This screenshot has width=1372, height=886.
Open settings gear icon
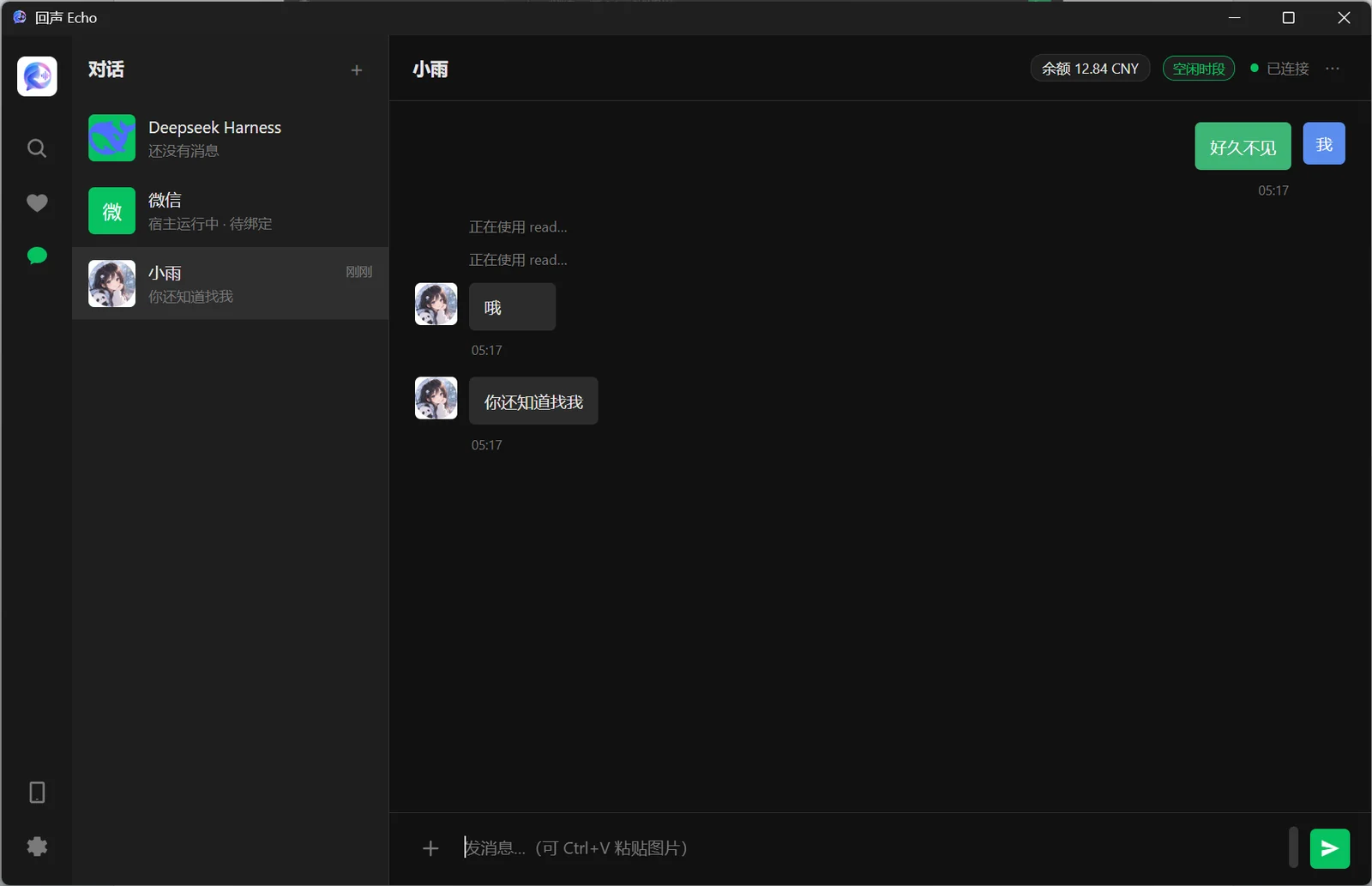coord(37,847)
